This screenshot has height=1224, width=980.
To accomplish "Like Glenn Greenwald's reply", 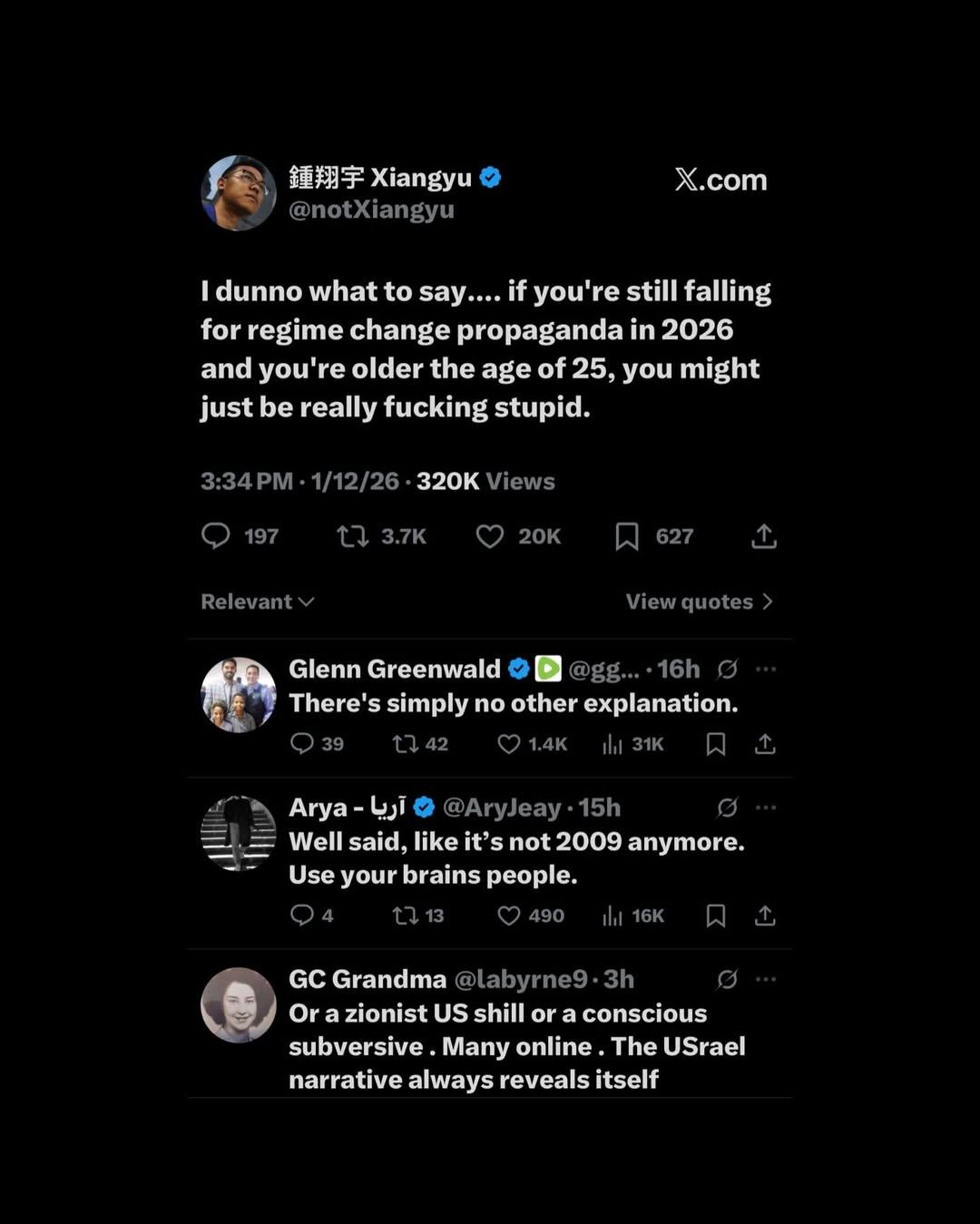I will point(509,744).
